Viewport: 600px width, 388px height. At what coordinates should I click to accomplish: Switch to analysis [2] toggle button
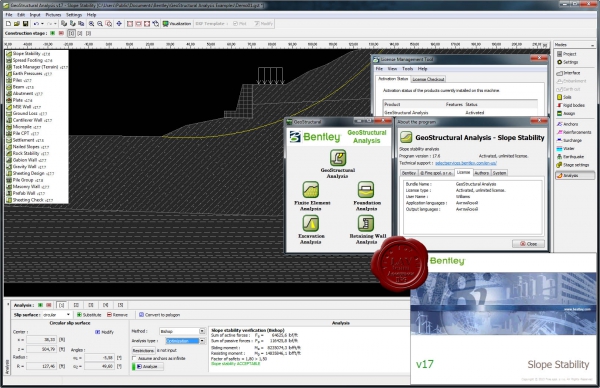click(76, 305)
